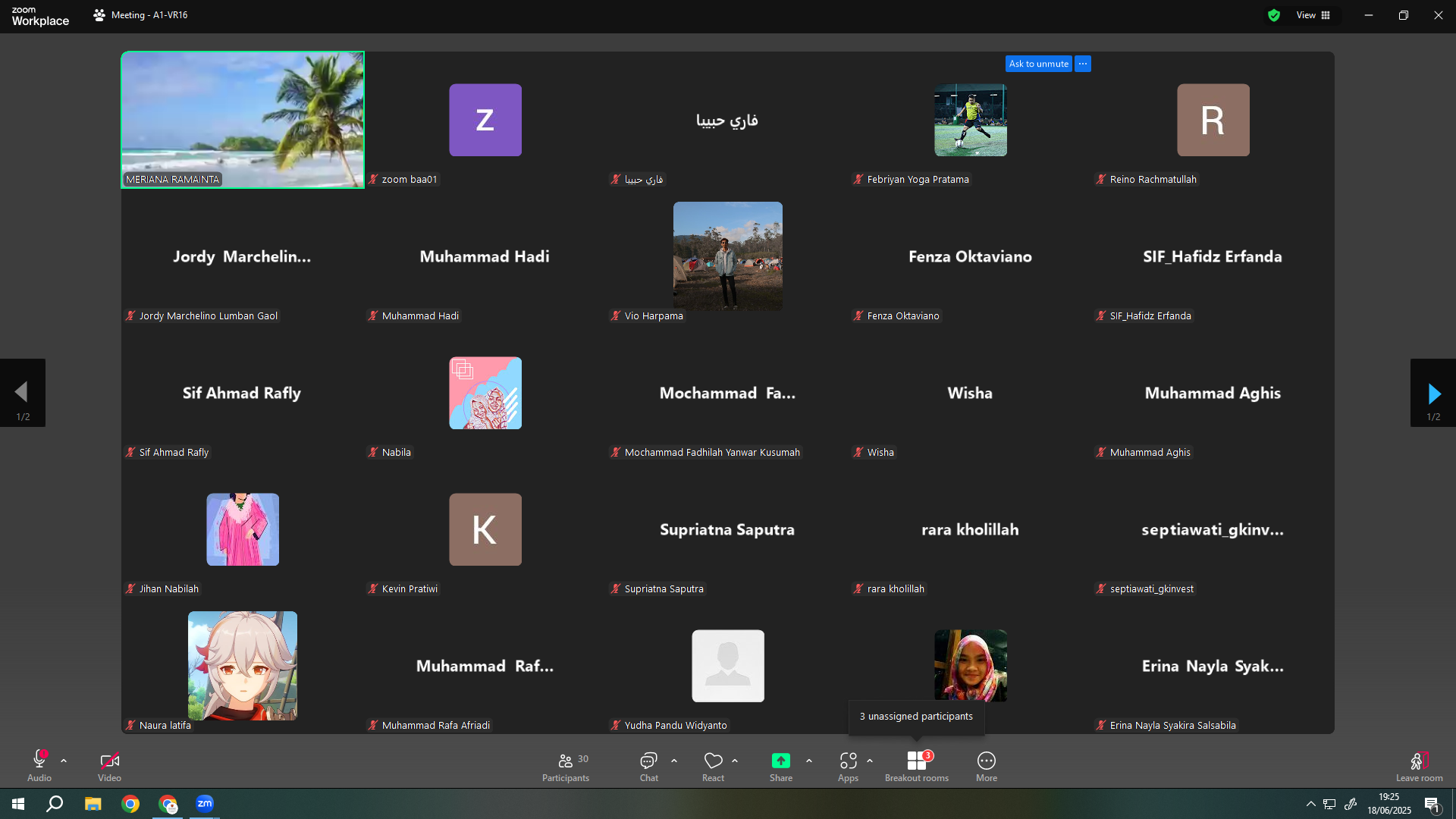The height and width of the screenshot is (819, 1456).
Task: Click Sif Ahmad Rafly name label
Action: coord(174,452)
